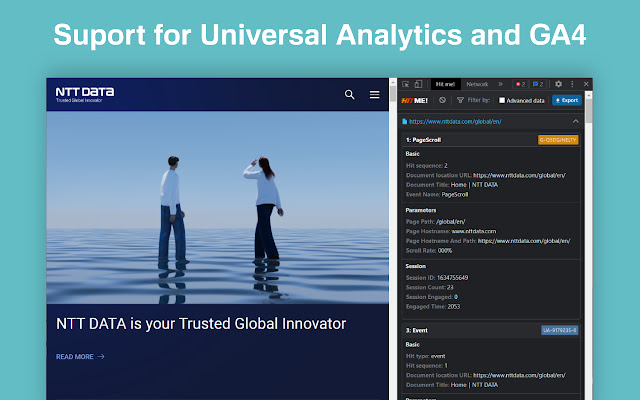Click the search icon on NTT DATA site

click(x=349, y=95)
